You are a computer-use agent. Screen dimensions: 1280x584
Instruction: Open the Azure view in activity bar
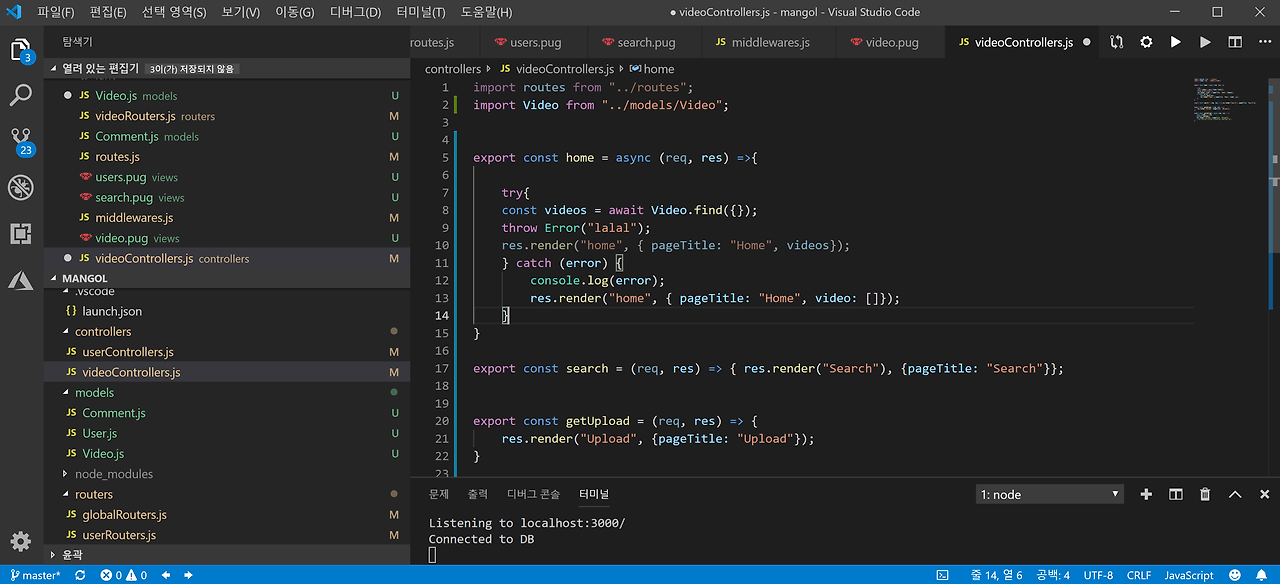pyautogui.click(x=21, y=280)
